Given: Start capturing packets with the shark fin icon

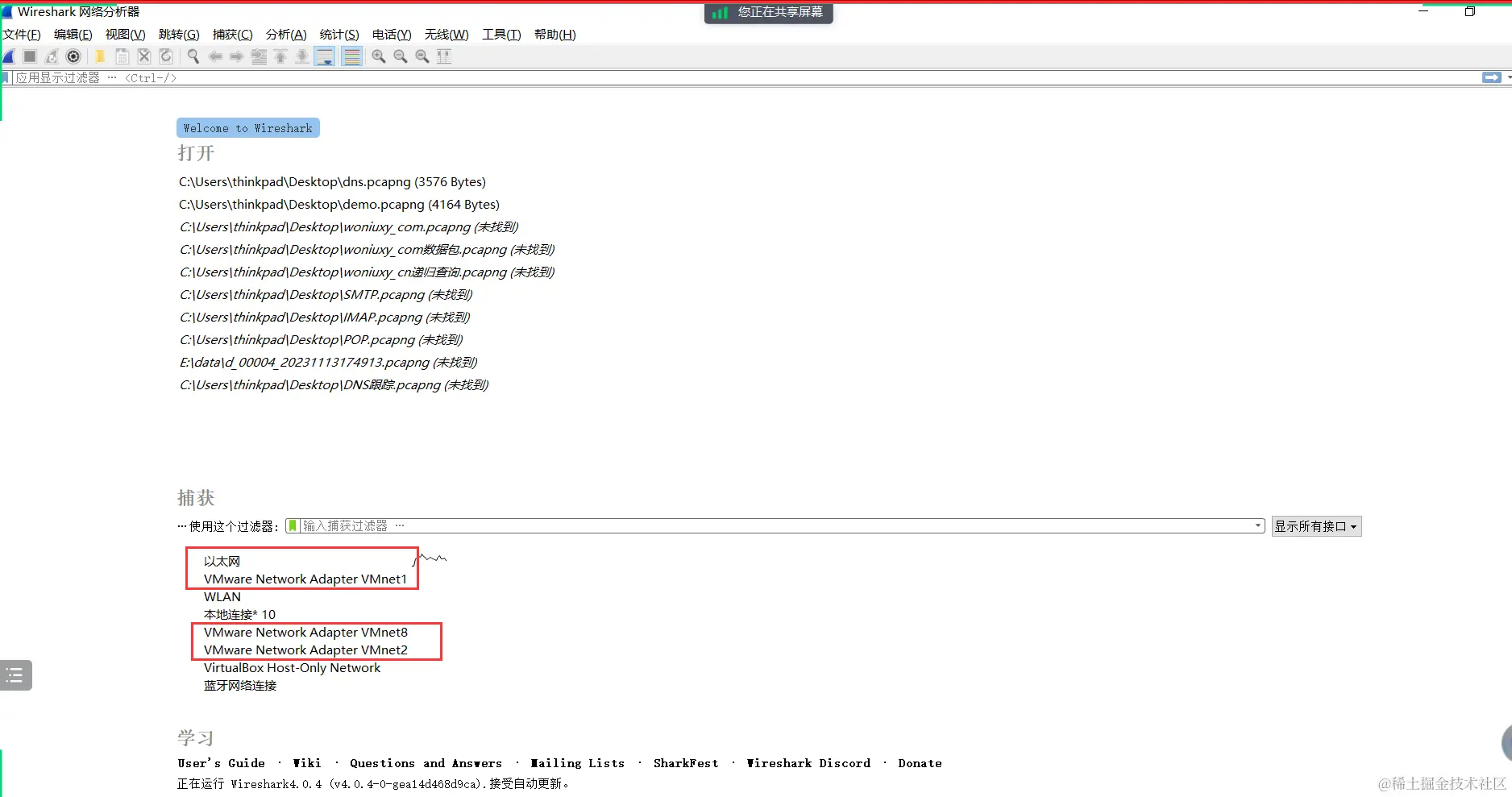Looking at the screenshot, I should tap(9, 56).
